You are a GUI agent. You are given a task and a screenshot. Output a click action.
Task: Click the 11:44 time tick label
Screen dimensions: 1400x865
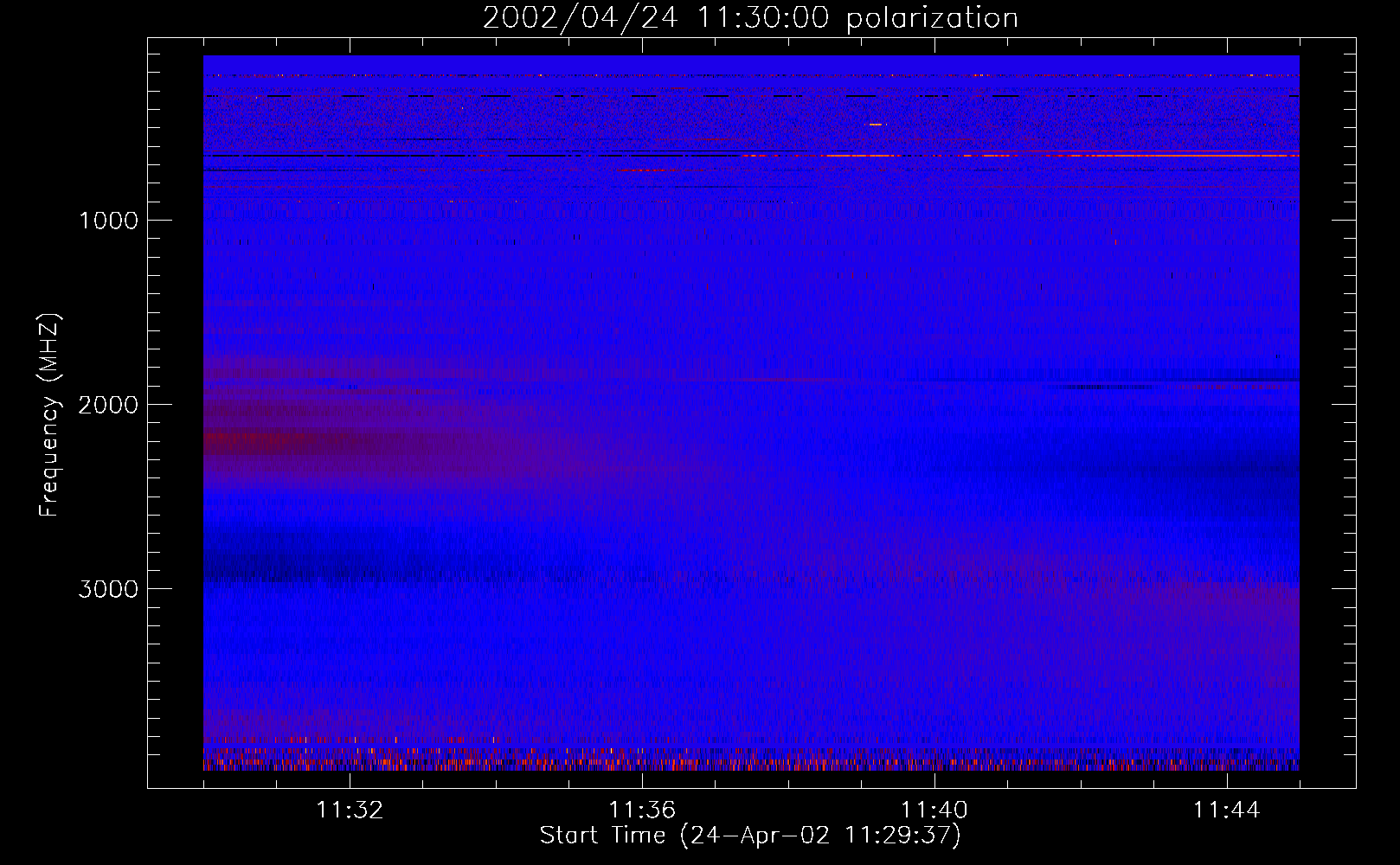click(x=1227, y=811)
